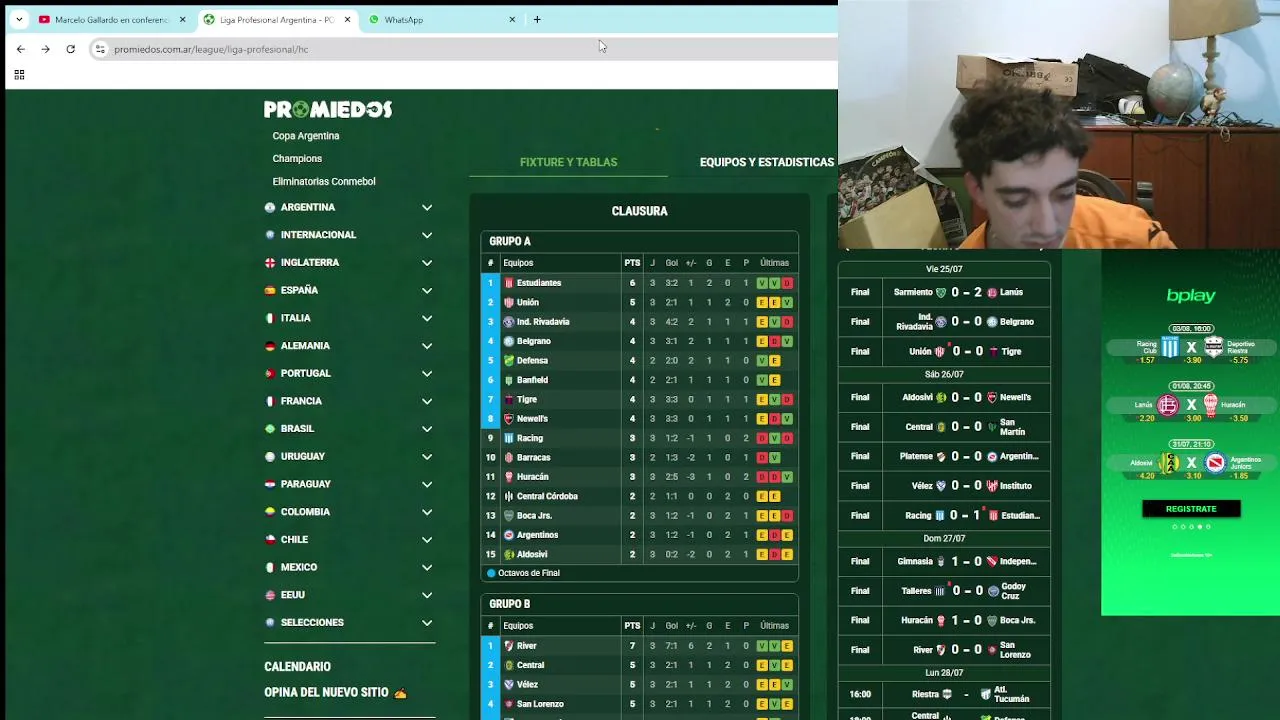Select the Lanús 2.20 odds in bplay ad
Viewport: 1280px width, 720px height.
click(1146, 418)
